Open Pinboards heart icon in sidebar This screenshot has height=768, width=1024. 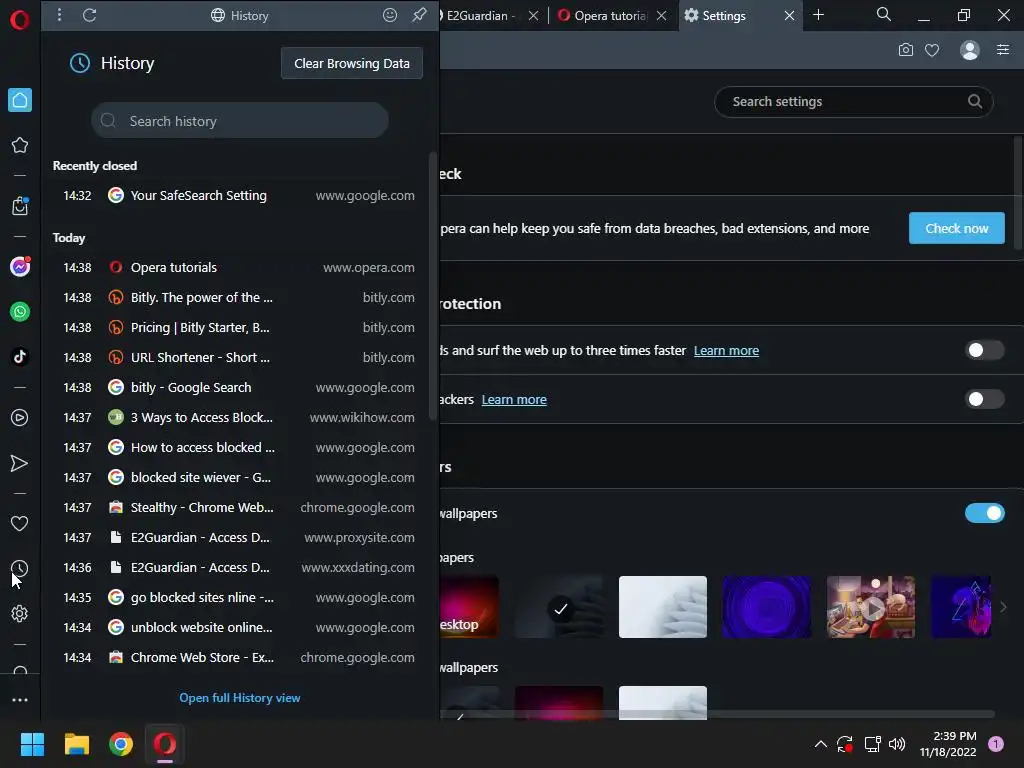(x=20, y=523)
